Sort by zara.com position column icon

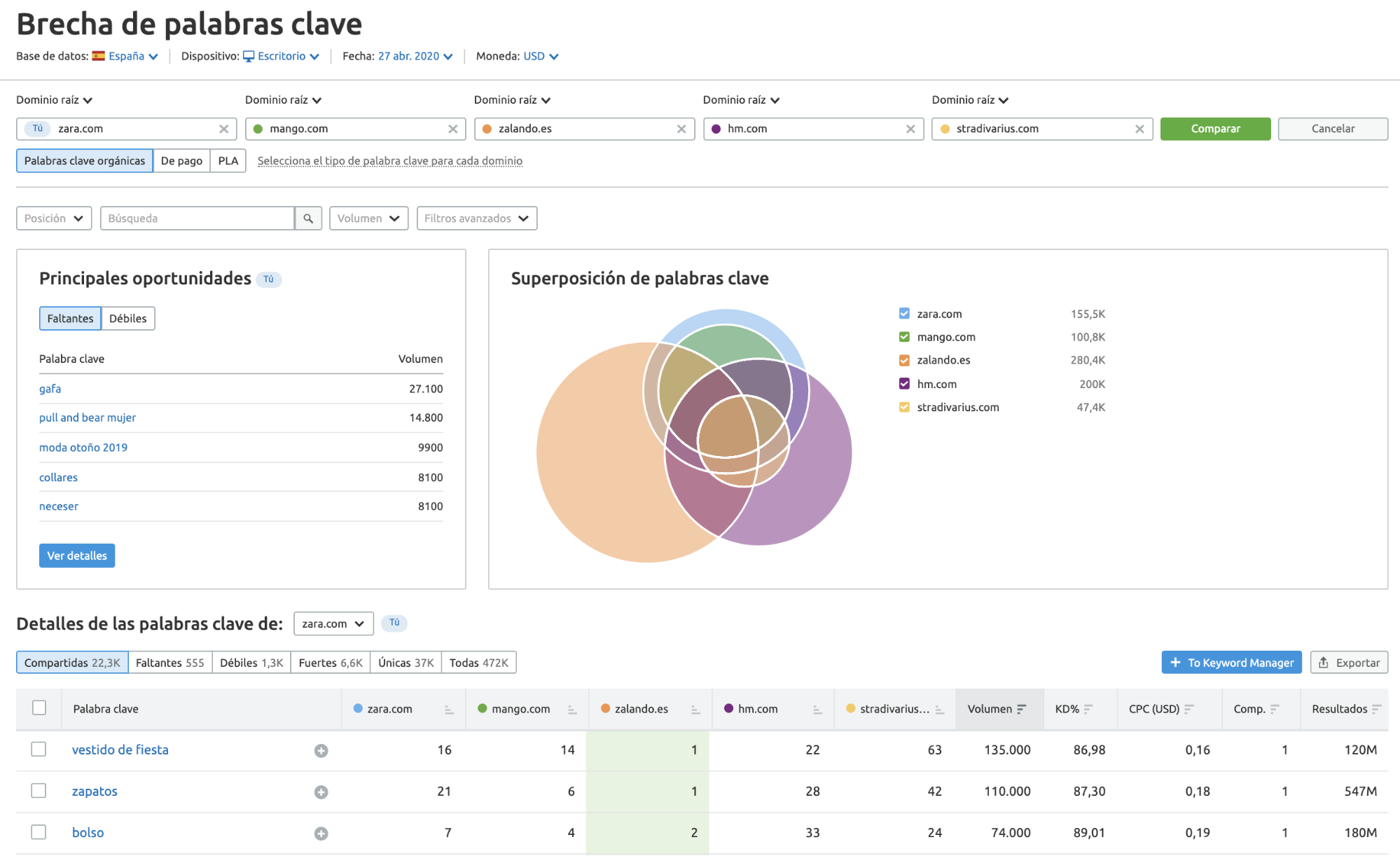click(449, 710)
